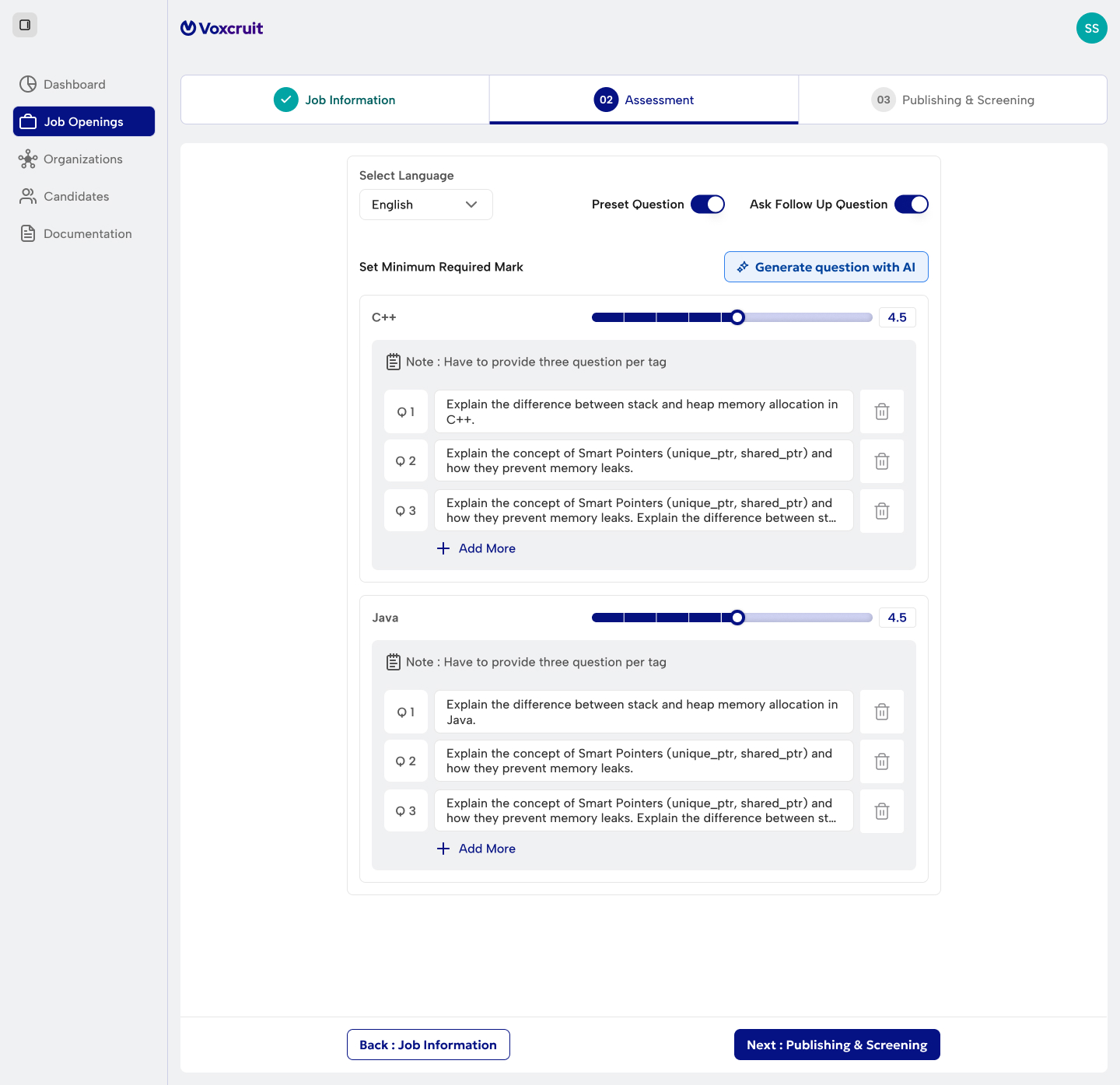Click the Dashboard pie chart icon

(28, 84)
